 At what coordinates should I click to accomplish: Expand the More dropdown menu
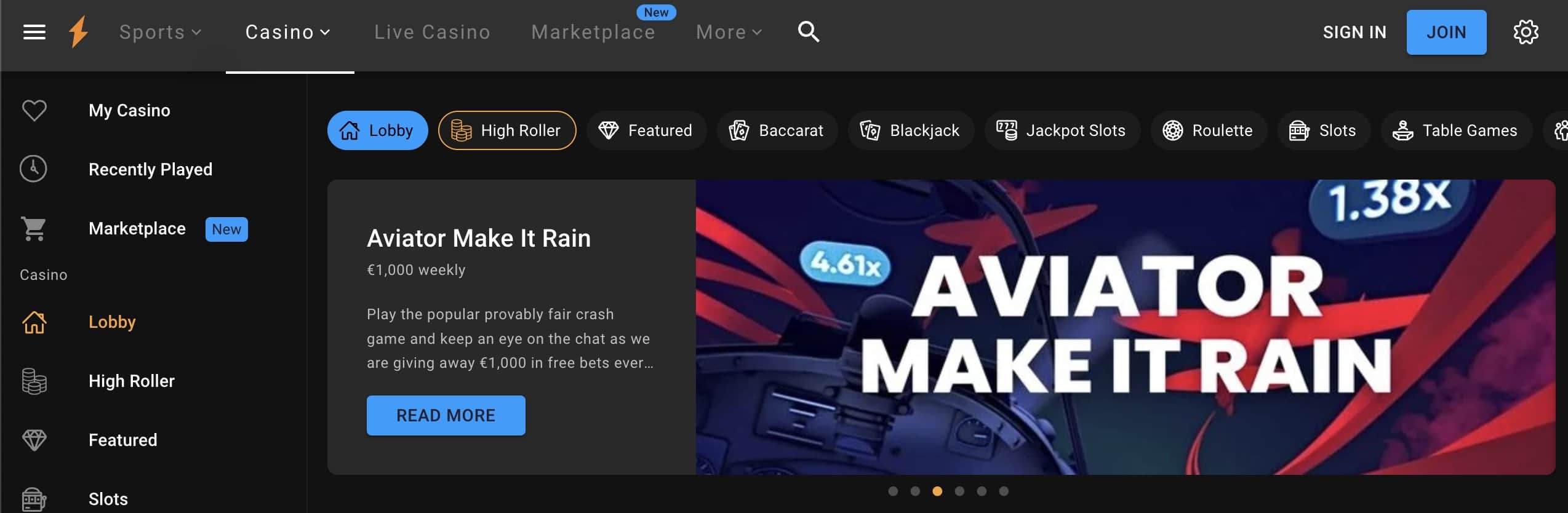tap(729, 32)
